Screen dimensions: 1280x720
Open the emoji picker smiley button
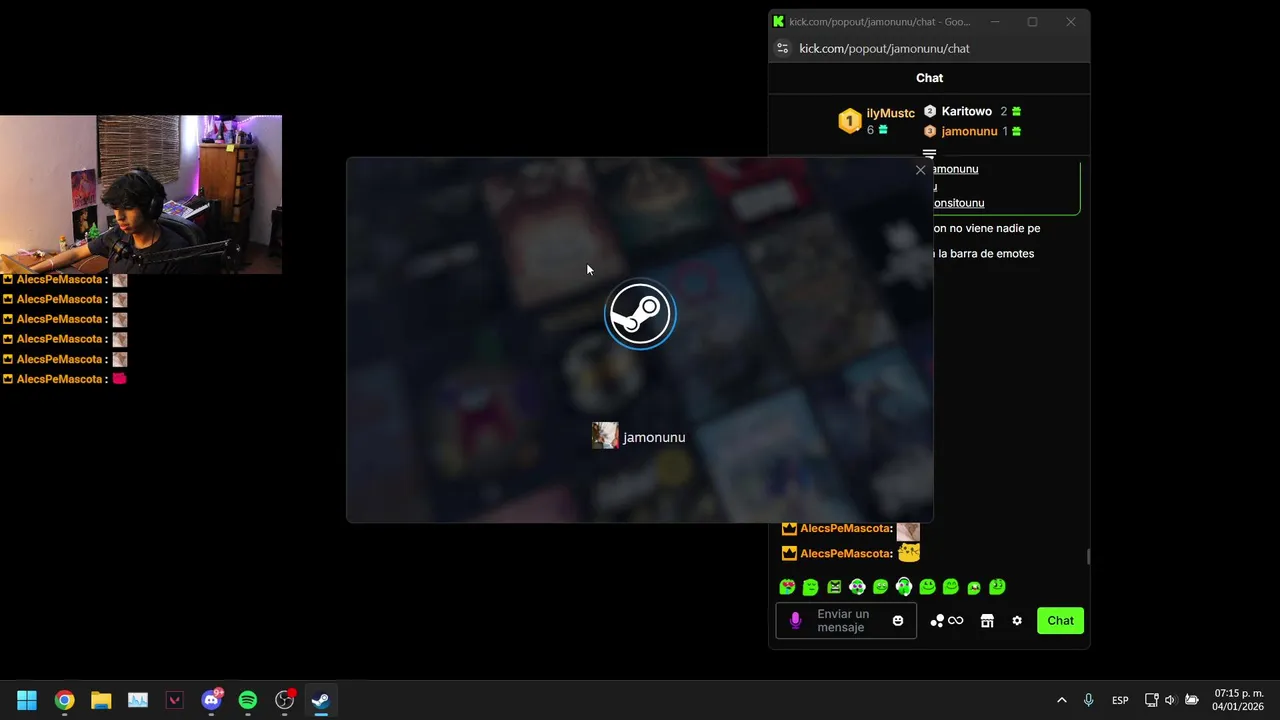898,621
